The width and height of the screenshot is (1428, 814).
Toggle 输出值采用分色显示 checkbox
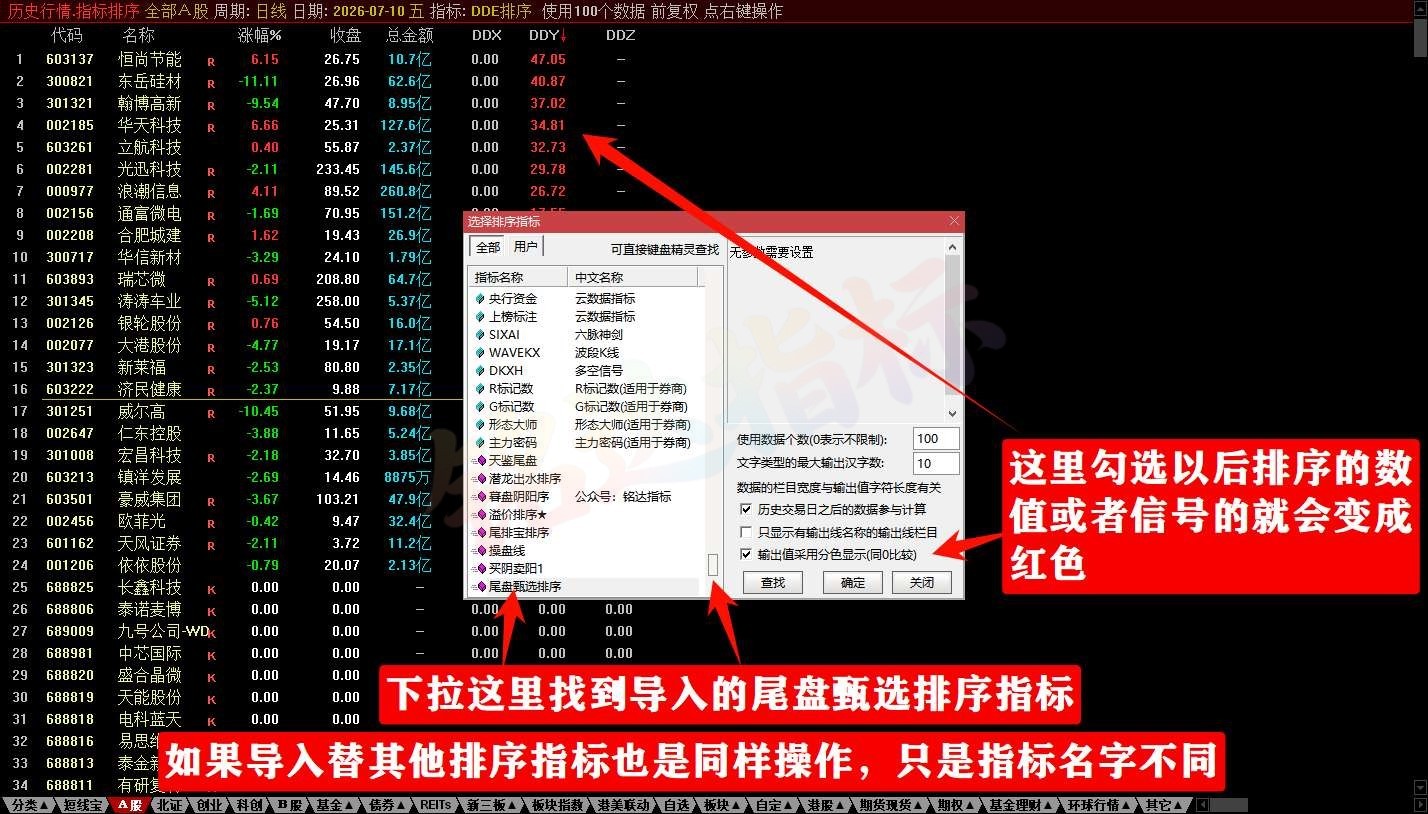tap(745, 554)
